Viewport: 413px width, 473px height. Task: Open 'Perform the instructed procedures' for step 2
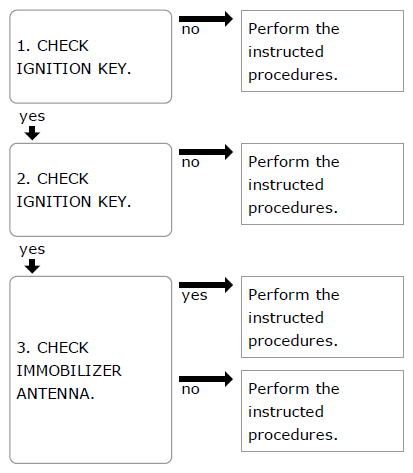[322, 184]
